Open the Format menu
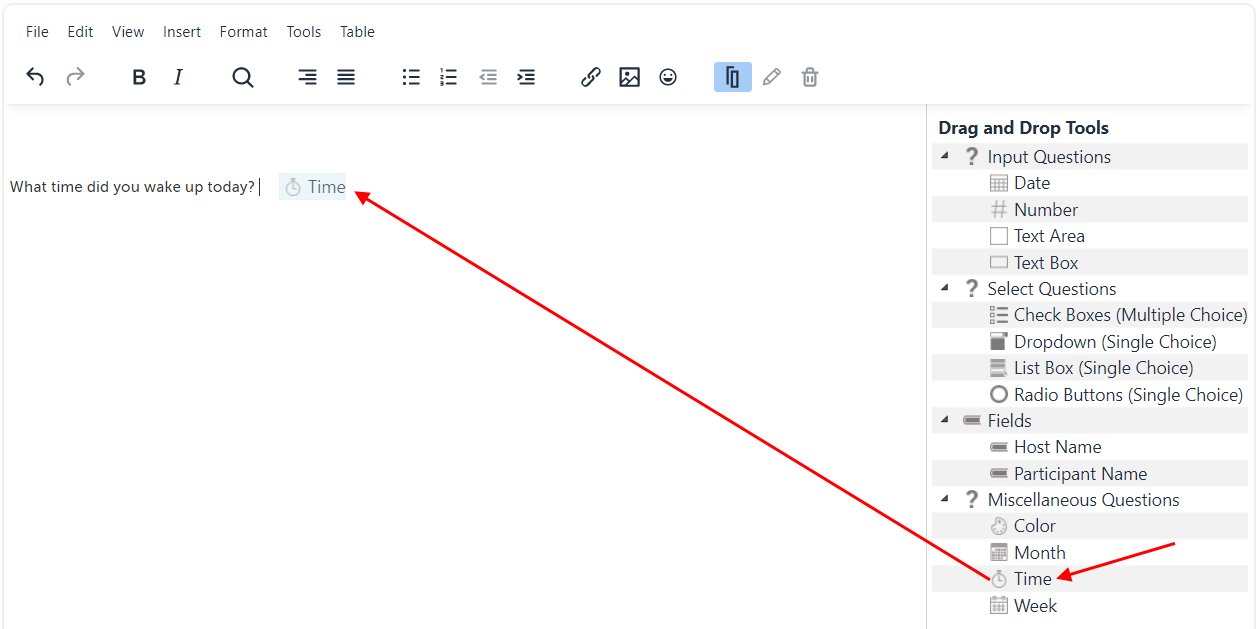 click(243, 31)
